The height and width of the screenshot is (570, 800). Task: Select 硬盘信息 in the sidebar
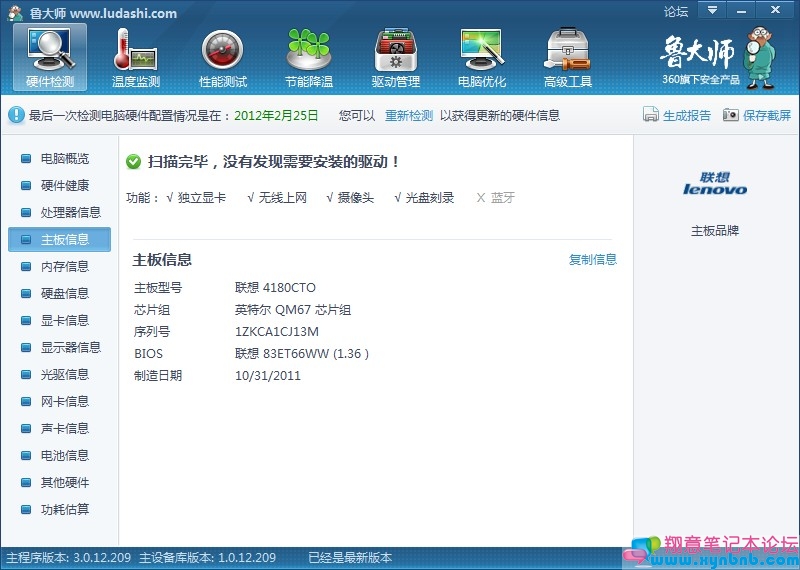[59, 293]
